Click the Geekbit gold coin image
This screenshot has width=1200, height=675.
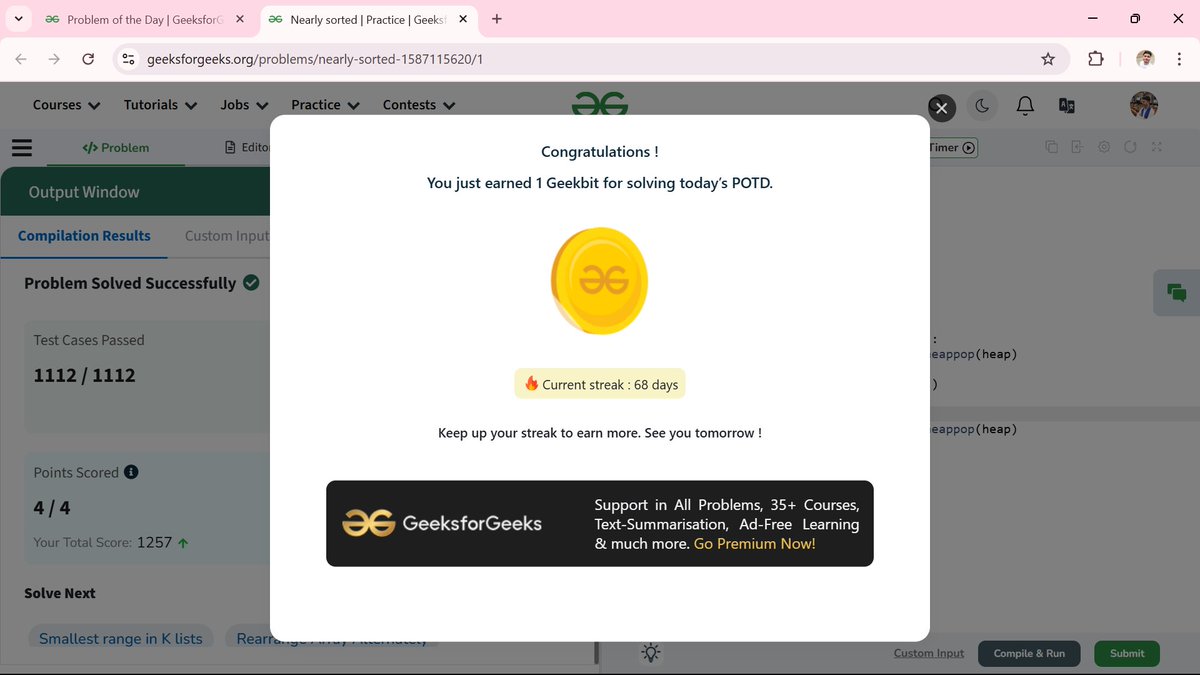pyautogui.click(x=599, y=281)
